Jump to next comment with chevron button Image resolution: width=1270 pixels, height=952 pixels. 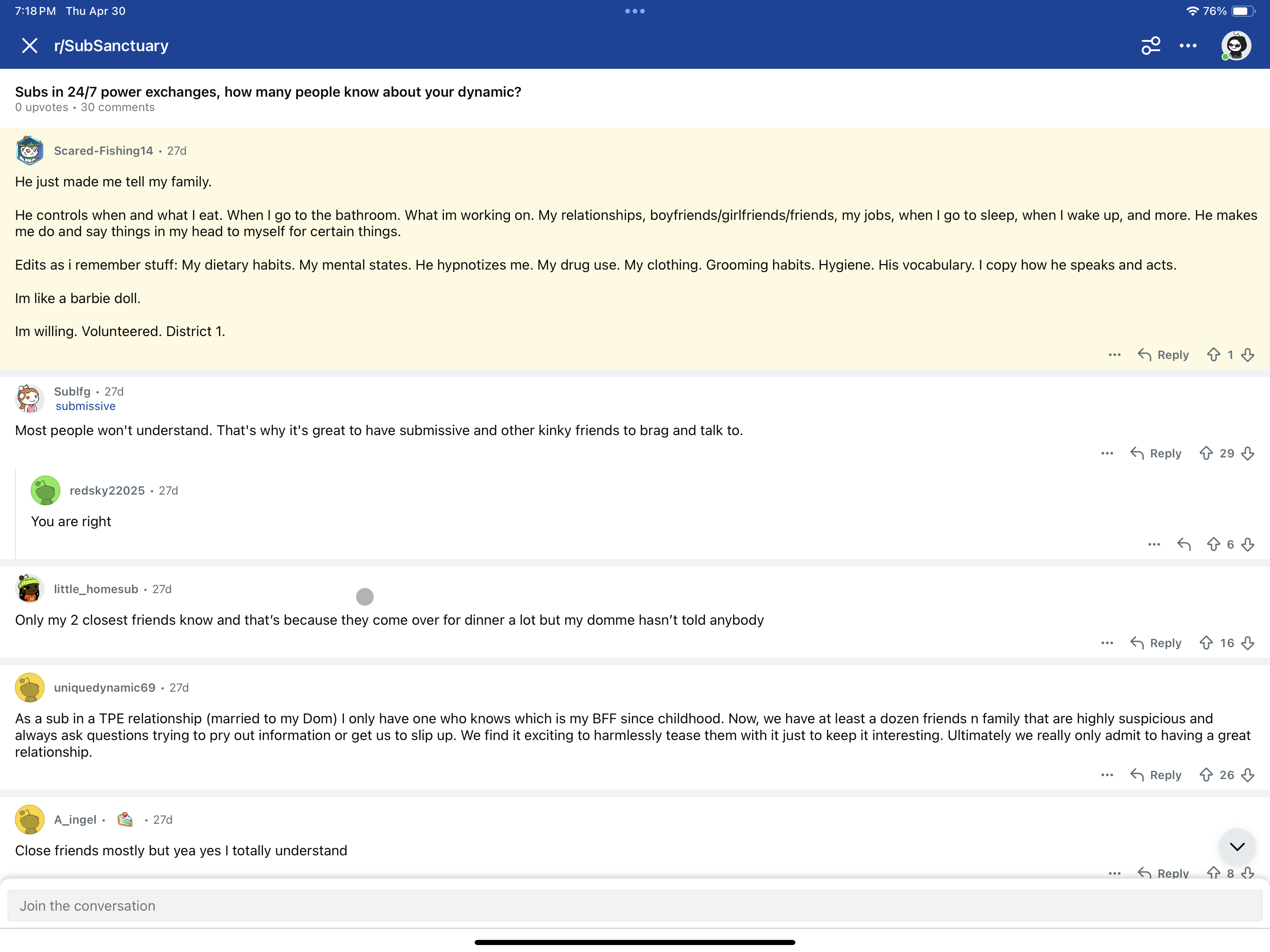pos(1237,846)
